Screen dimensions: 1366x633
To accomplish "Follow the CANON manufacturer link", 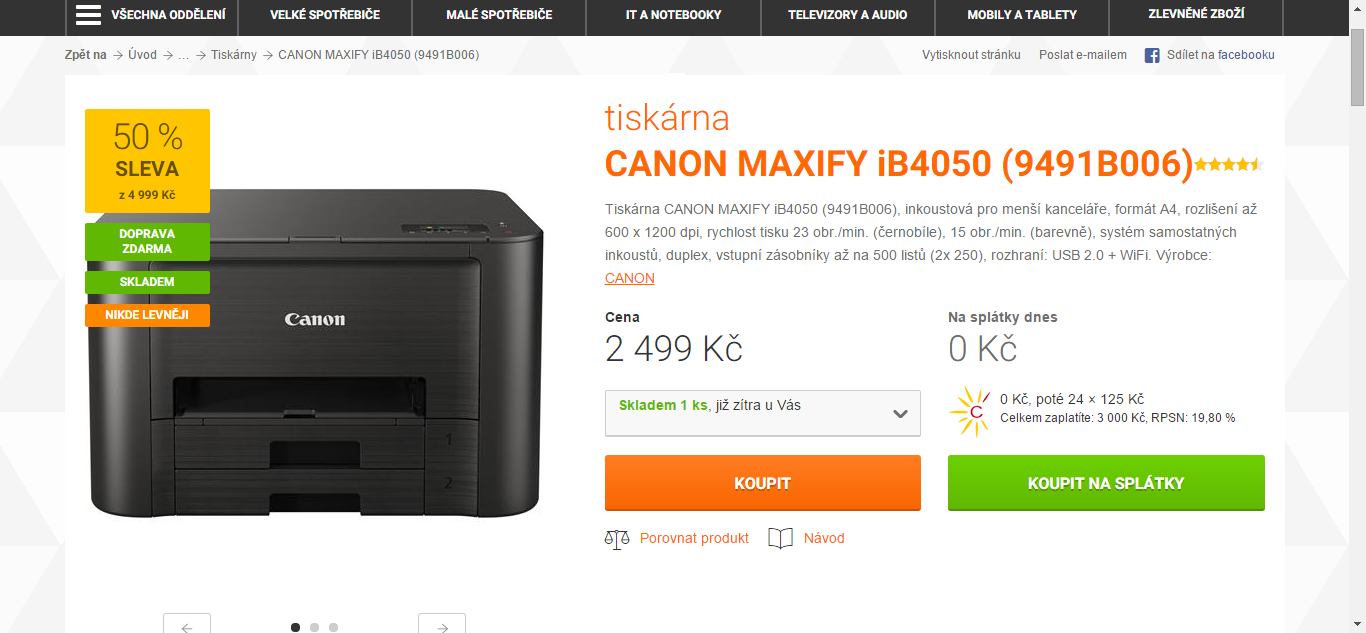I will (630, 278).
